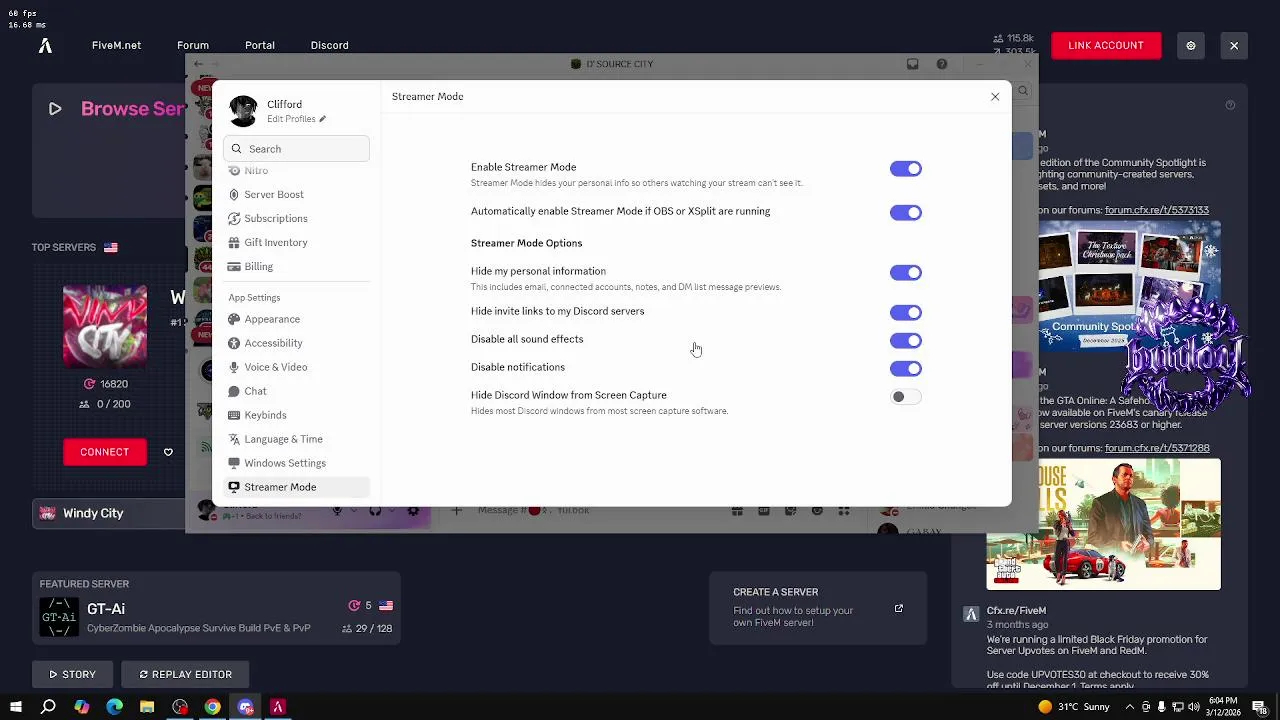Open FiveM.net link in FiveM launcher
The height and width of the screenshot is (720, 1280).
click(x=116, y=45)
